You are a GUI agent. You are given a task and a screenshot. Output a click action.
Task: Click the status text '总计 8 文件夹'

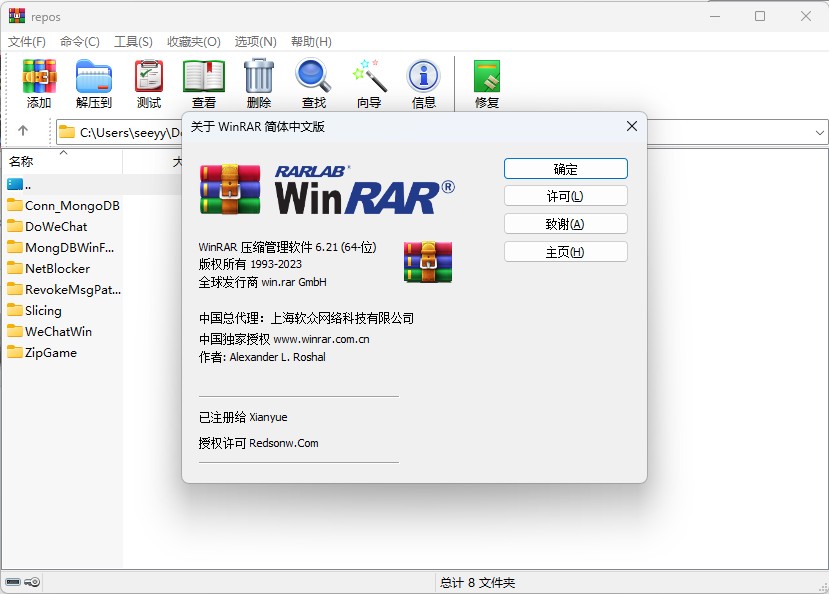pyautogui.click(x=477, y=582)
